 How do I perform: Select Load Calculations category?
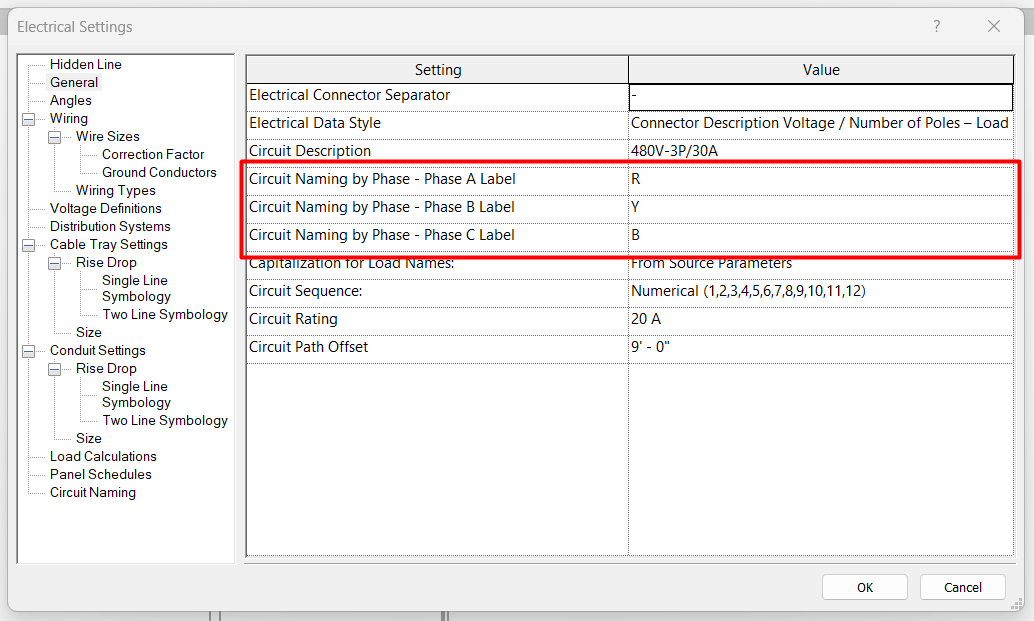coord(103,457)
